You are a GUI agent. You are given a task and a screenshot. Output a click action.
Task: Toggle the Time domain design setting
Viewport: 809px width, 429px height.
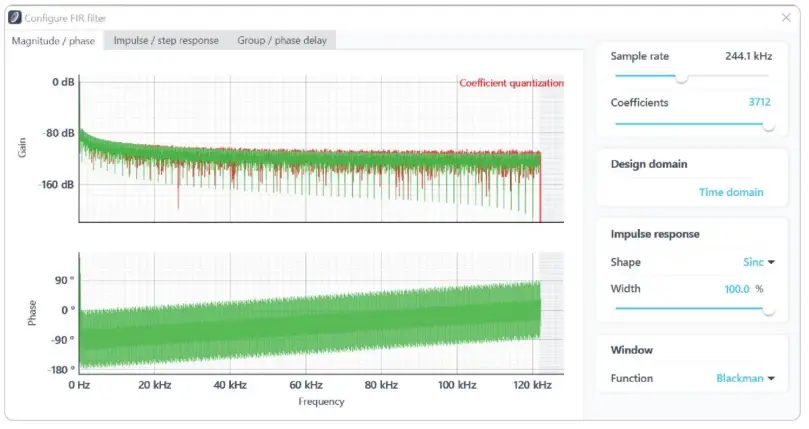[731, 192]
